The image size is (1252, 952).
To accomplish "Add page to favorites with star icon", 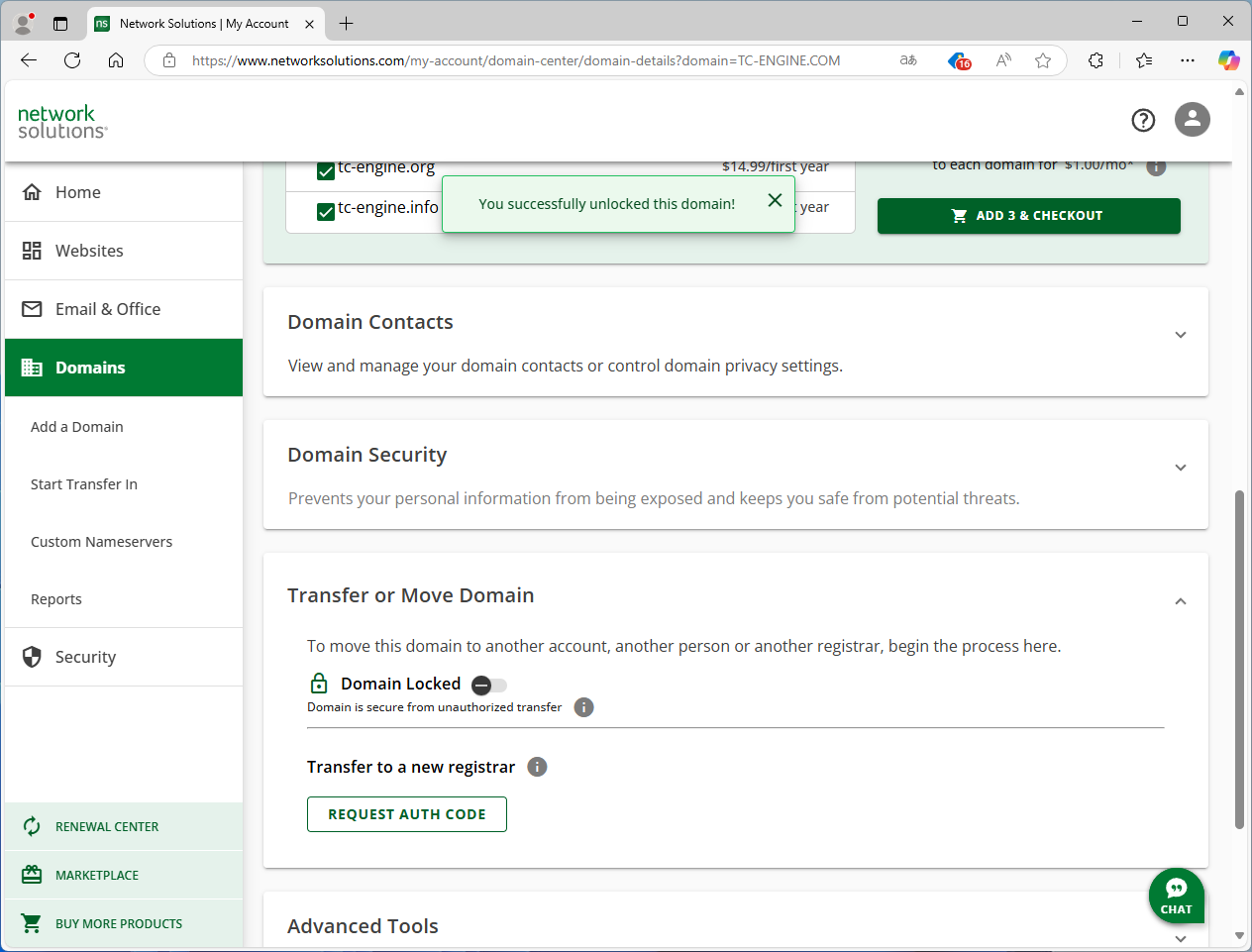I will coord(1043,60).
